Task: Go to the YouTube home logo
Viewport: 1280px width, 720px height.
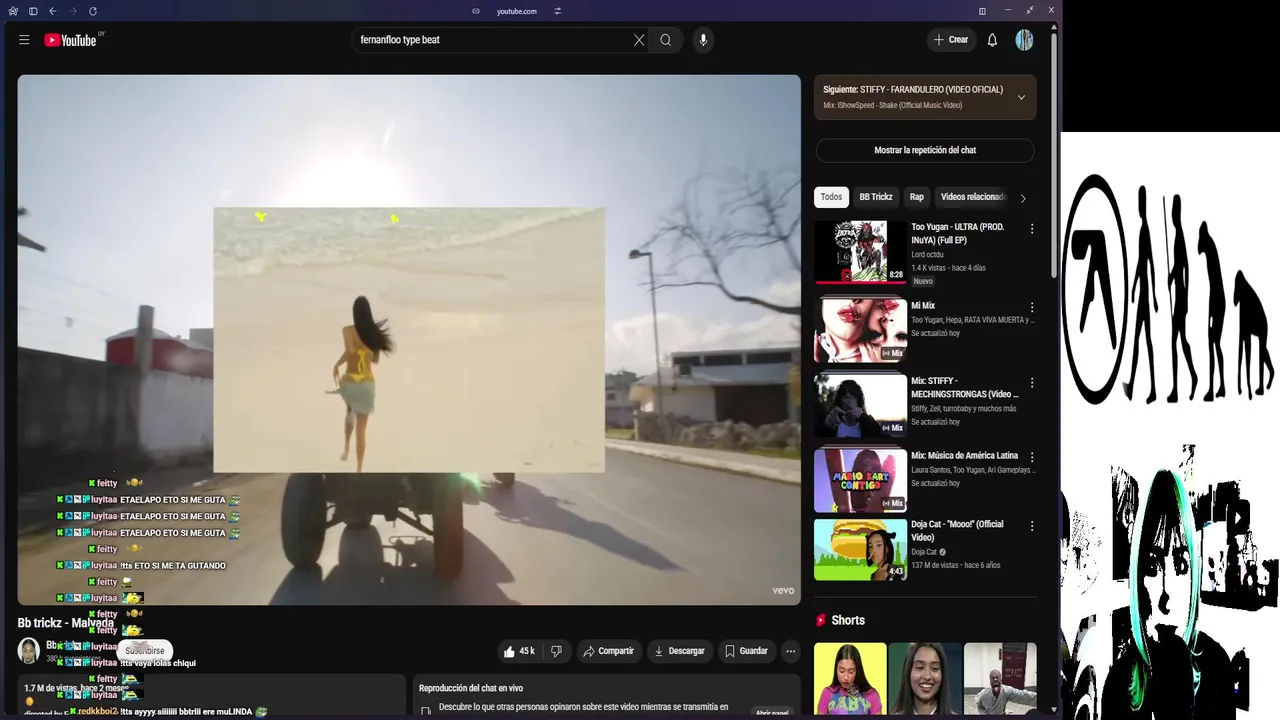Action: pos(70,40)
